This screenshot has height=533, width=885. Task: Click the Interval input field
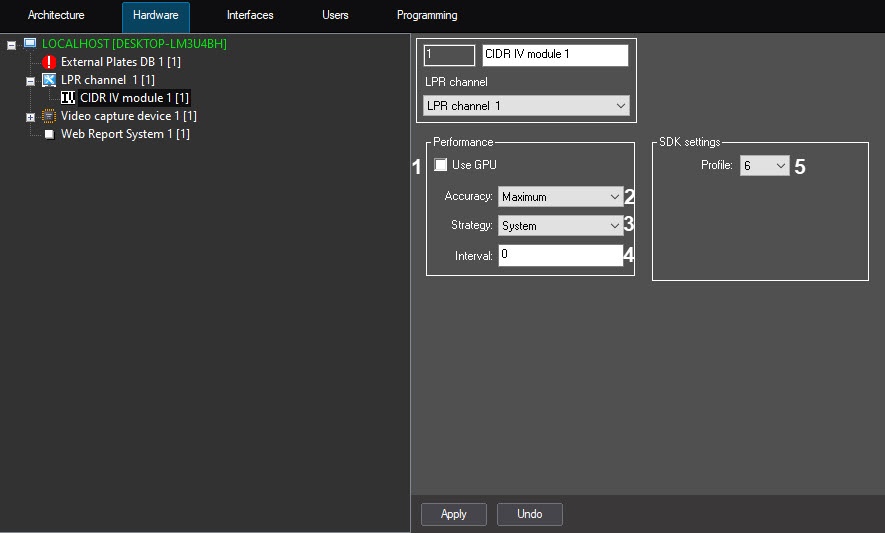pyautogui.click(x=560, y=256)
